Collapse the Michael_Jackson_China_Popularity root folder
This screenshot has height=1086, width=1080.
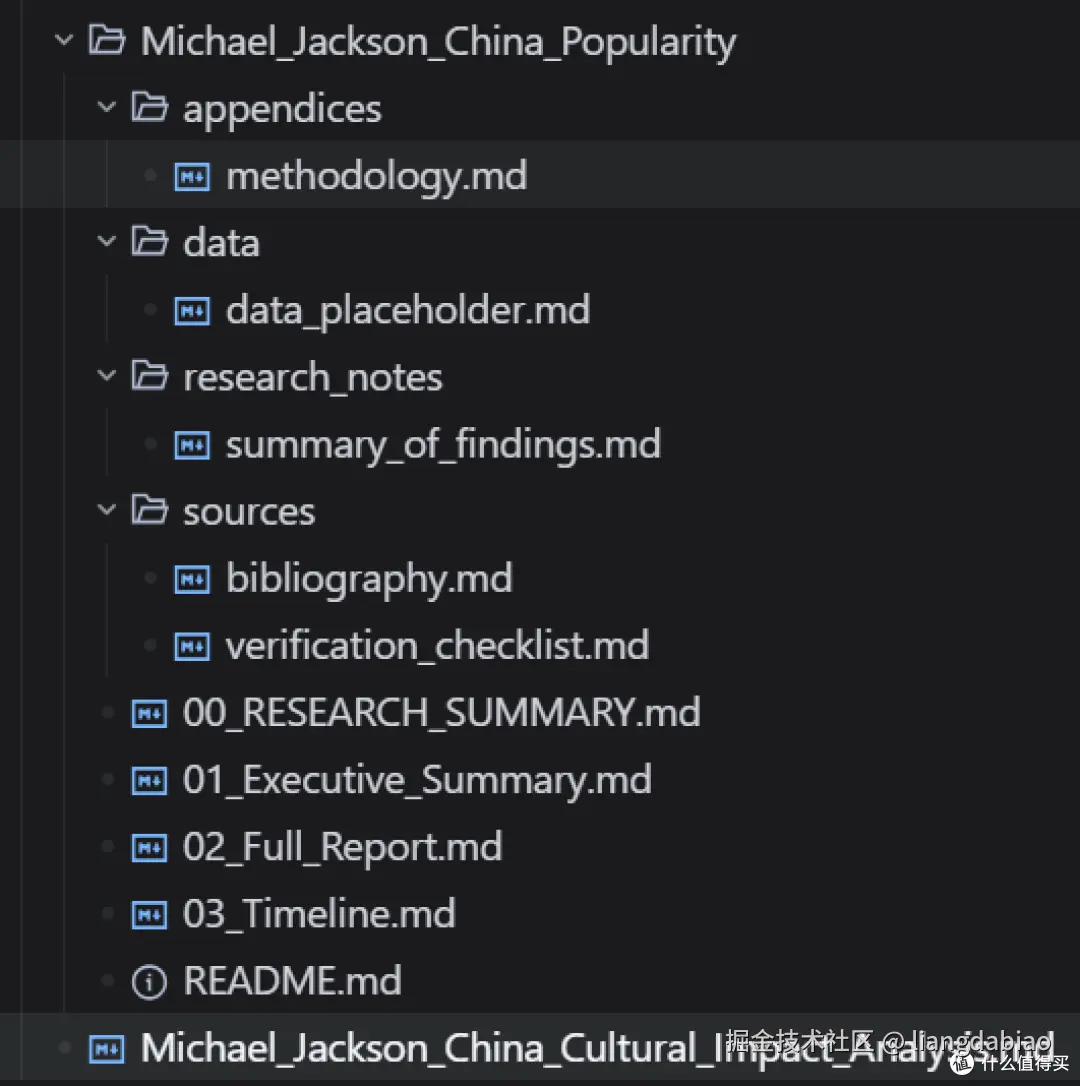pyautogui.click(x=64, y=40)
